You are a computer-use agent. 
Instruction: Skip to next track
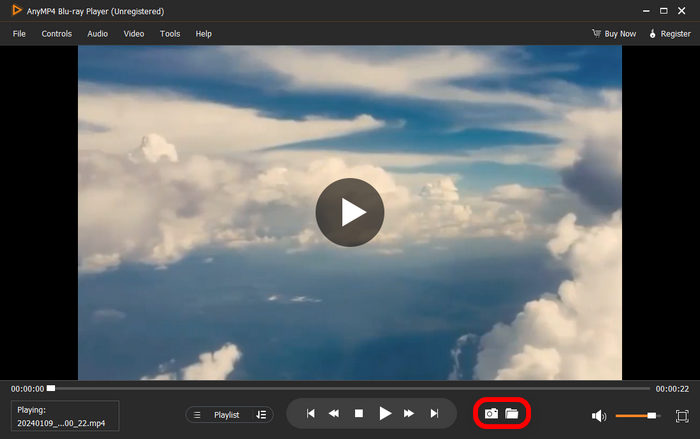click(x=434, y=413)
